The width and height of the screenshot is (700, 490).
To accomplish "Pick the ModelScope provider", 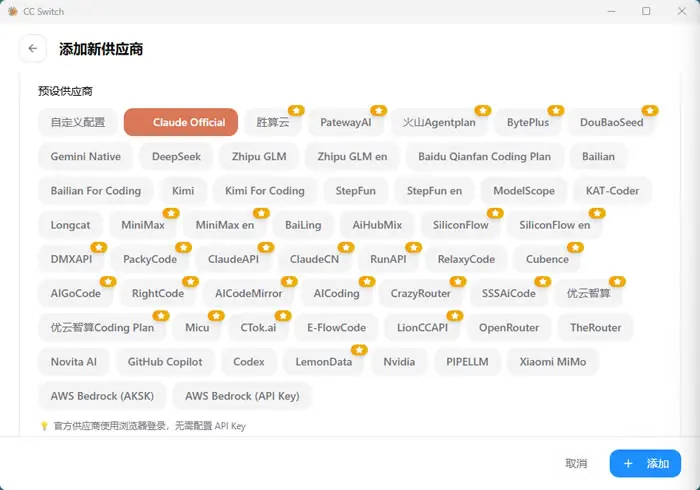I will tap(524, 191).
